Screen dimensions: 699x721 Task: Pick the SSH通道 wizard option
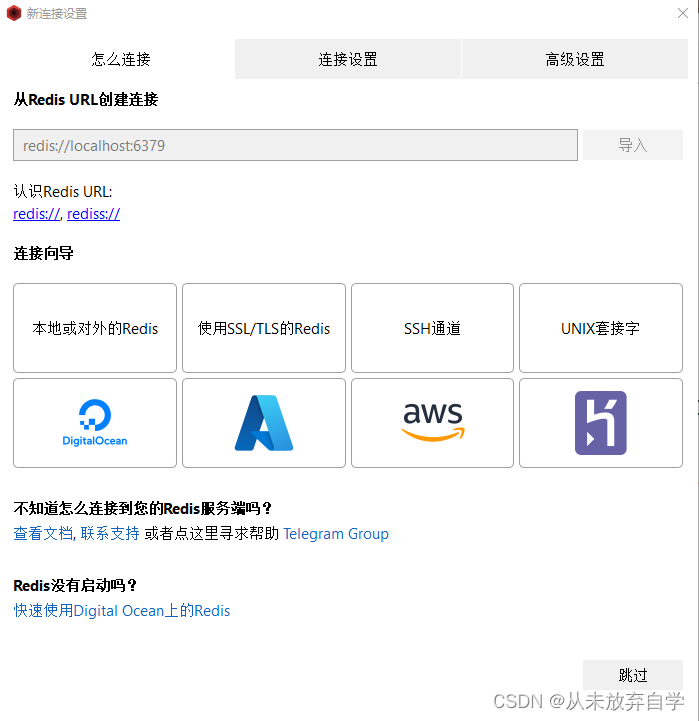432,328
